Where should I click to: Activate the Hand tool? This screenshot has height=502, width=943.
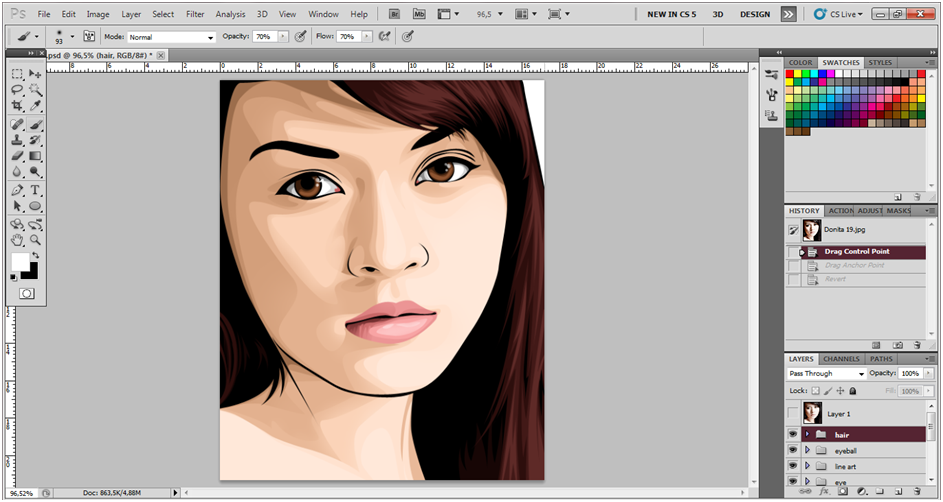tap(17, 240)
